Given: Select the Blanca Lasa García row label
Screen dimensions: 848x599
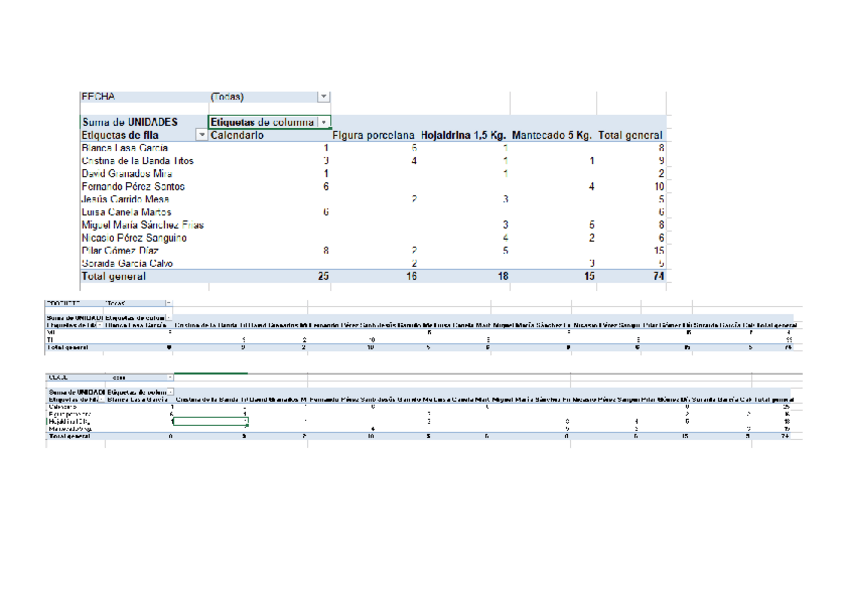Looking at the screenshot, I should click(x=124, y=148).
